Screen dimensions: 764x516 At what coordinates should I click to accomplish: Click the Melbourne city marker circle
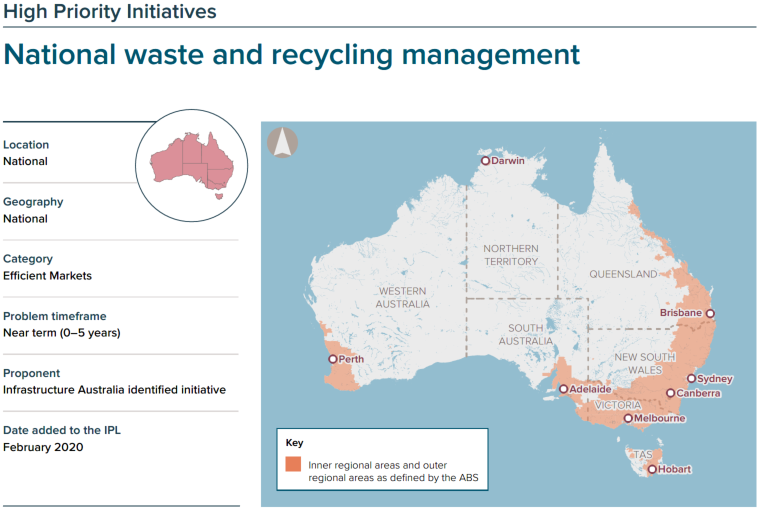629,419
